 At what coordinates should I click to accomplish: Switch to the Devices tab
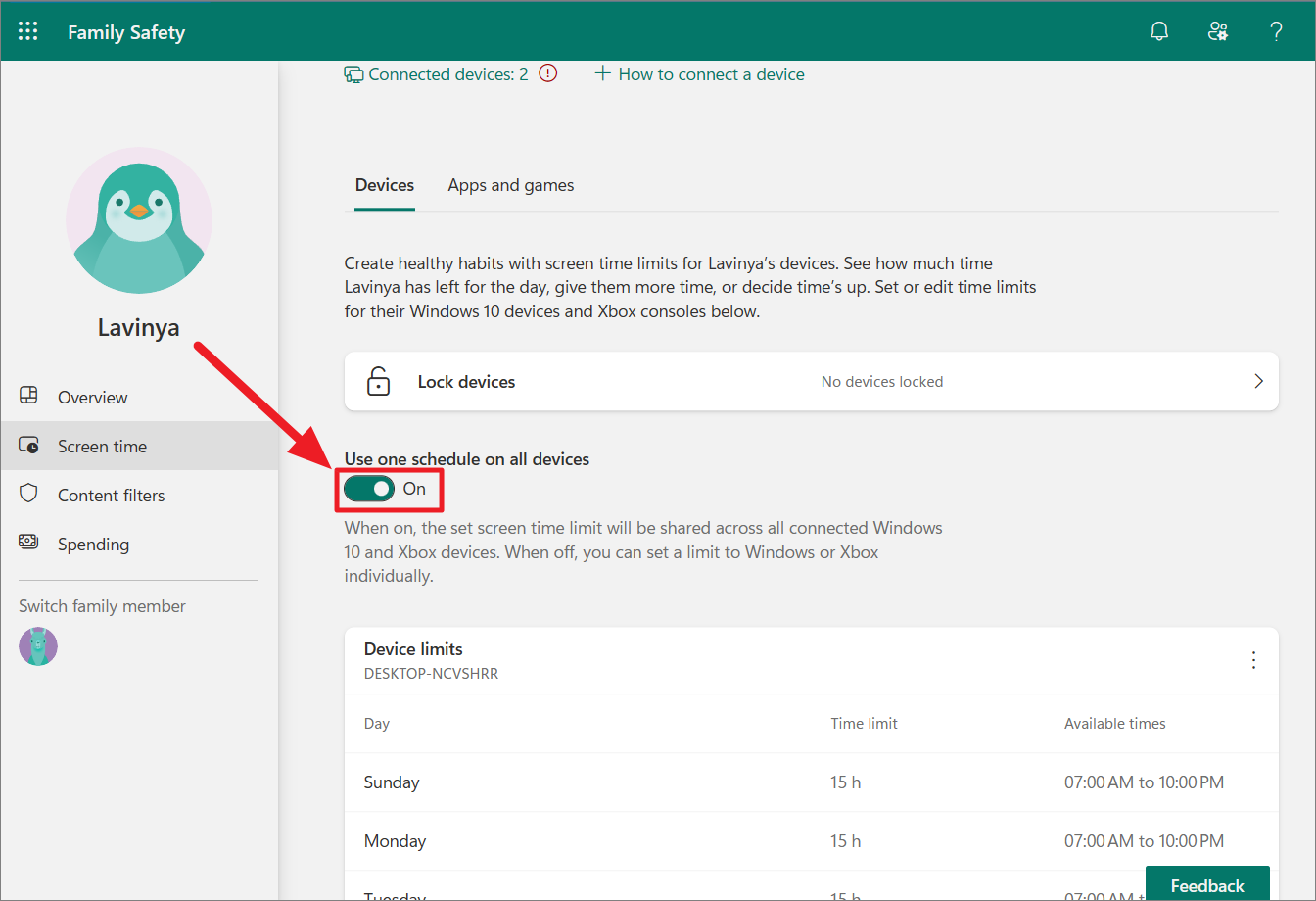pos(385,185)
